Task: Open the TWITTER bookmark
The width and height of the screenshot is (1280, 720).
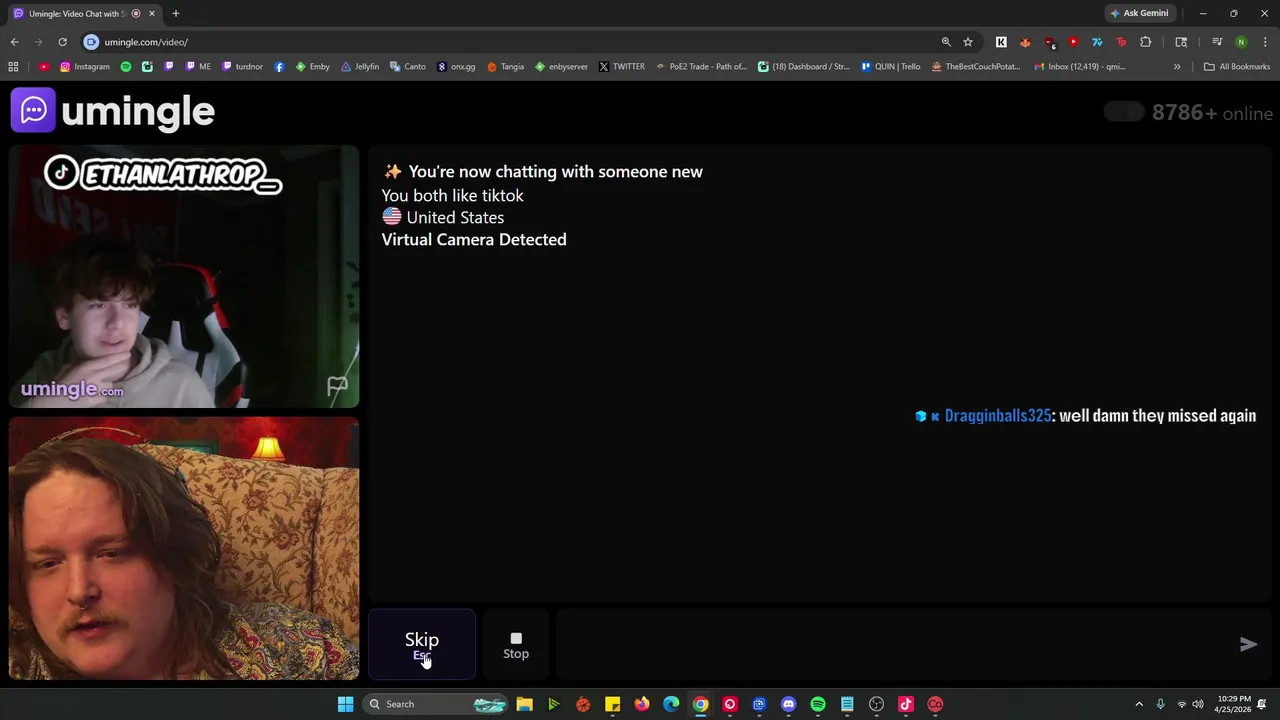Action: [x=622, y=67]
